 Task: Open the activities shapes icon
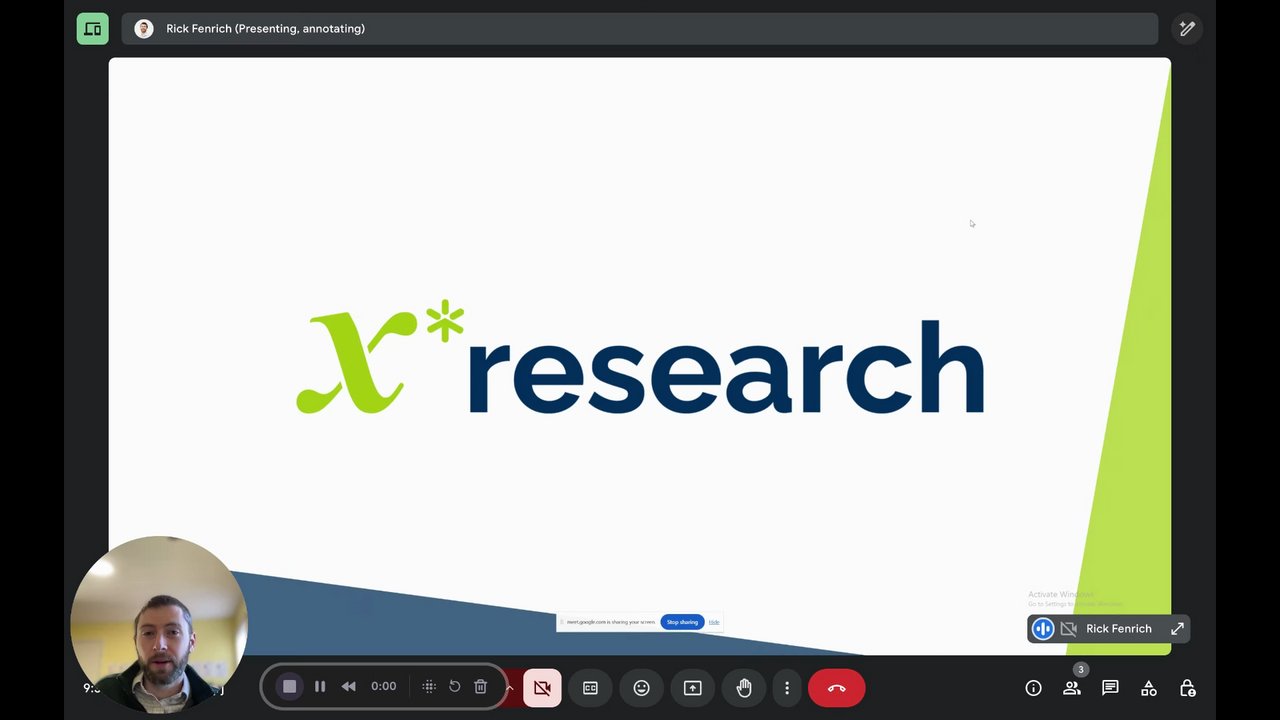click(x=1149, y=688)
